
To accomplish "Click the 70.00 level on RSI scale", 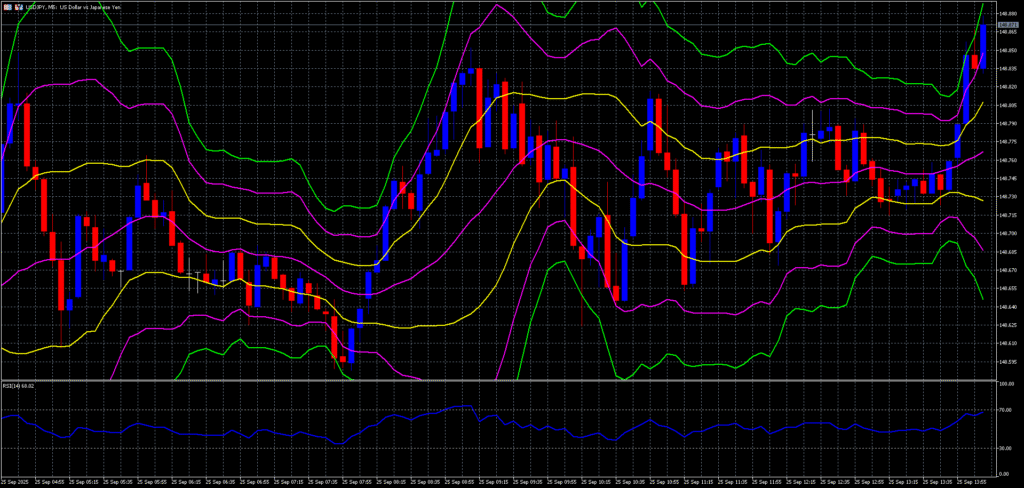I will click(x=1004, y=411).
